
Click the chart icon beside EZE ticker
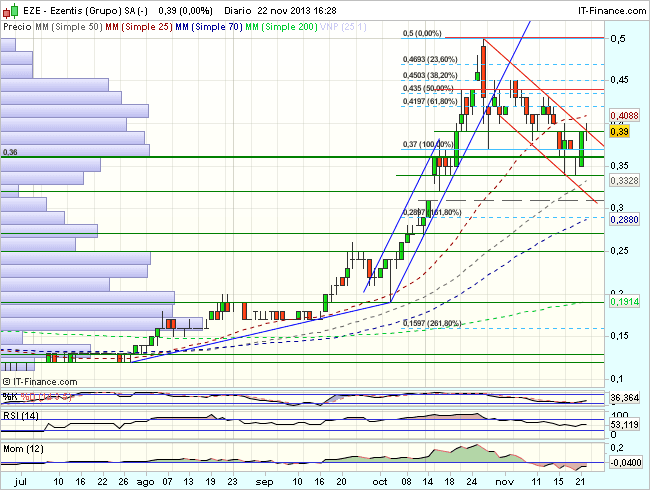[9, 9]
